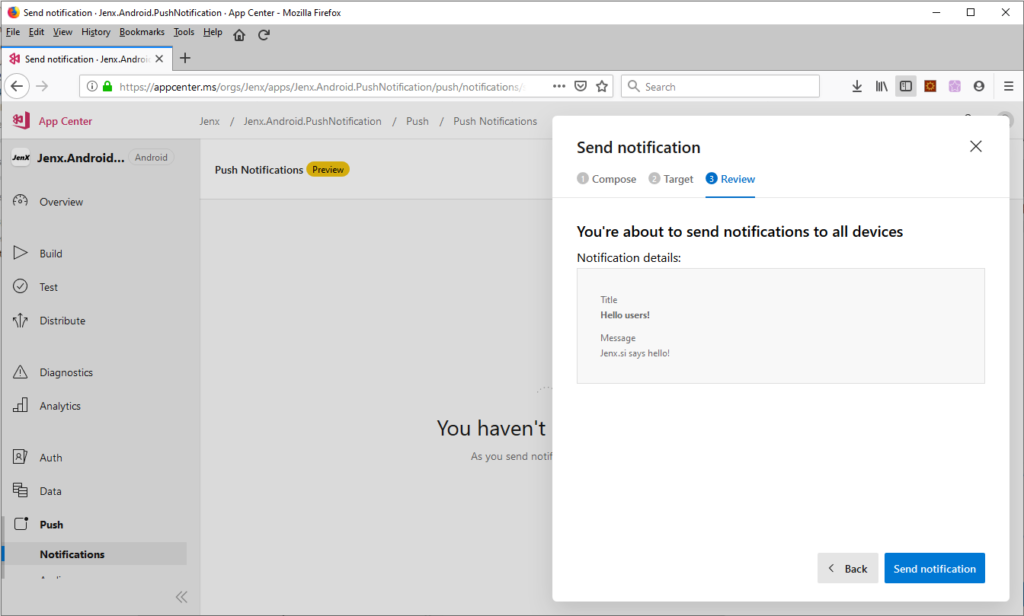Open the page actions three-dots menu
Screen dimensions: 1024x616
pos(559,86)
